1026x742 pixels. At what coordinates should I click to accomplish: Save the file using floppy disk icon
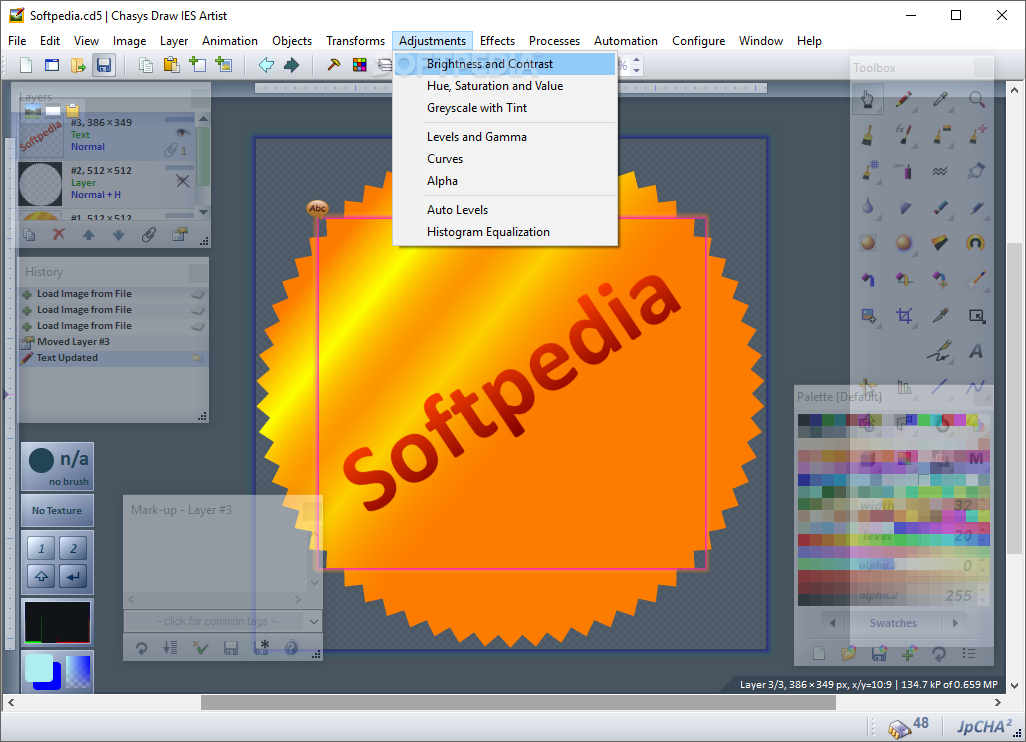coord(104,65)
